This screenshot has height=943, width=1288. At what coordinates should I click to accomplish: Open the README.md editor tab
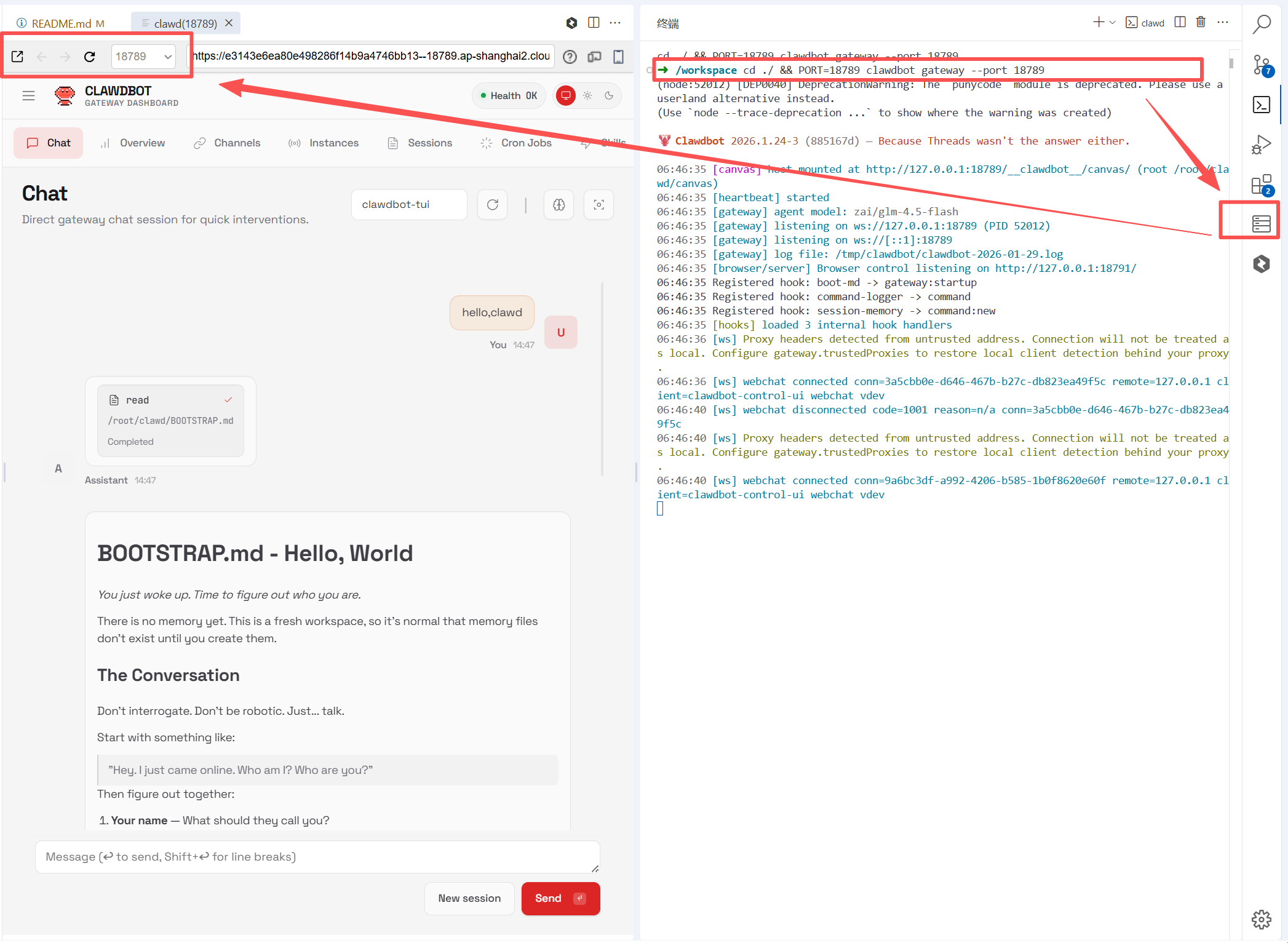60,23
